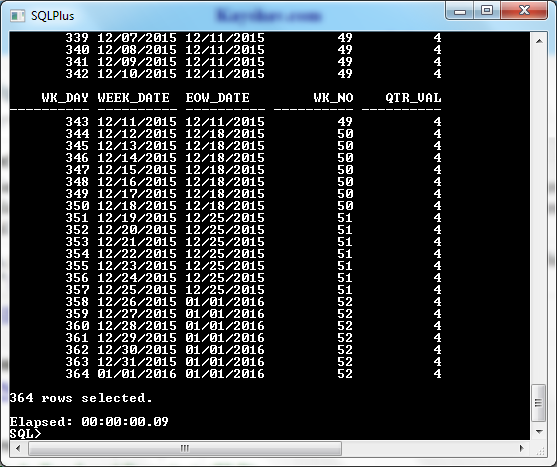The image size is (558, 469).
Task: Click WK_DAY value 343
Action: click(77, 122)
